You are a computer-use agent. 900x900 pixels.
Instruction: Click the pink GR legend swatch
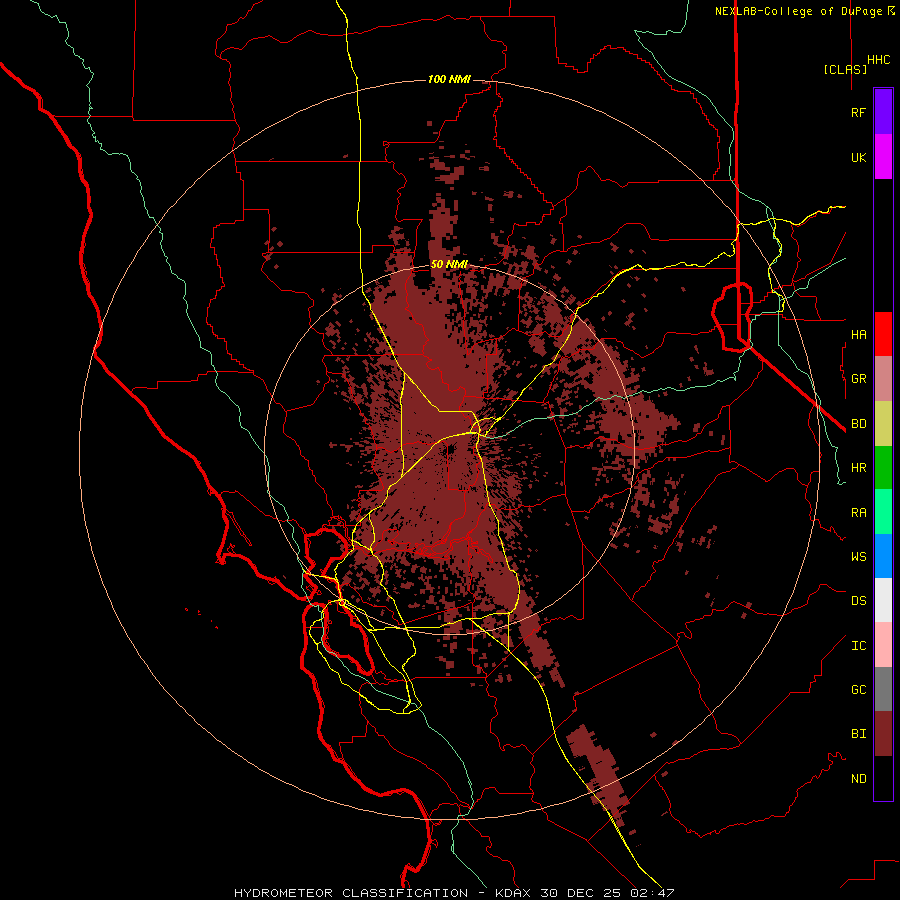click(x=883, y=379)
